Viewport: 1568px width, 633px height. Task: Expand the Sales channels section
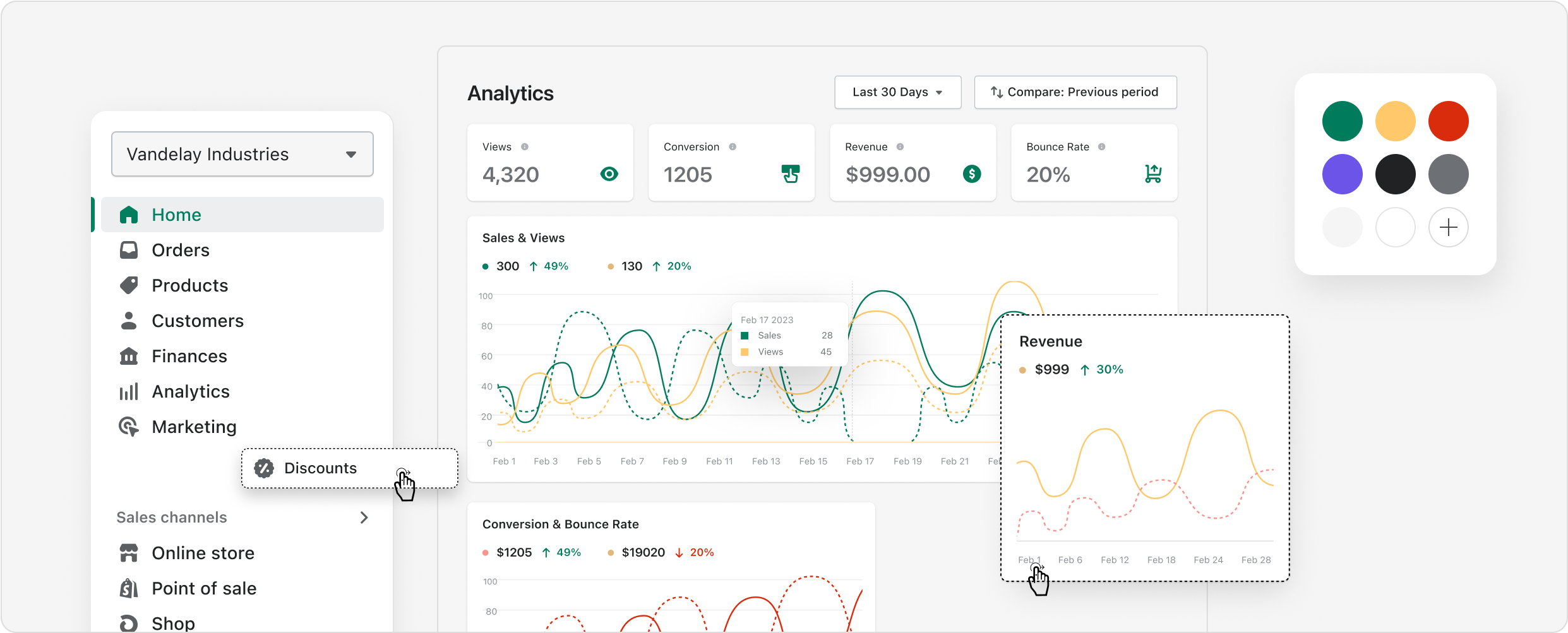[x=364, y=518]
